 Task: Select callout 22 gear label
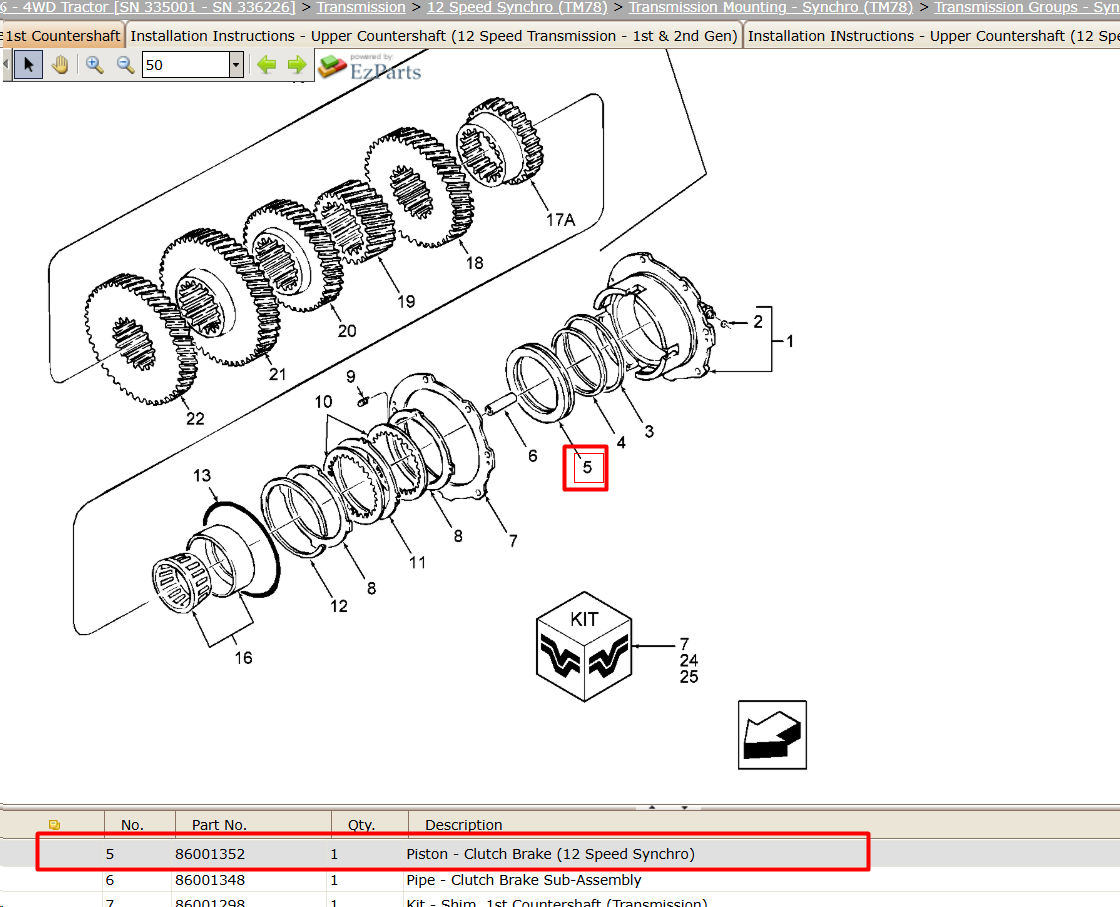point(195,419)
